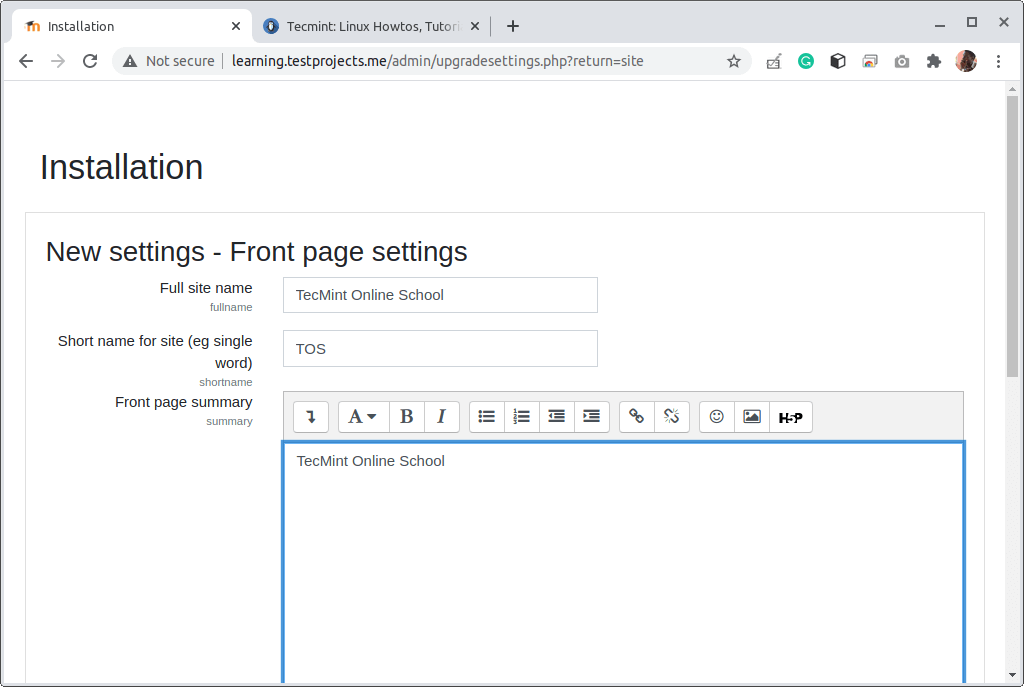Open a new browser tab
Image resolution: width=1024 pixels, height=687 pixels.
[513, 26]
